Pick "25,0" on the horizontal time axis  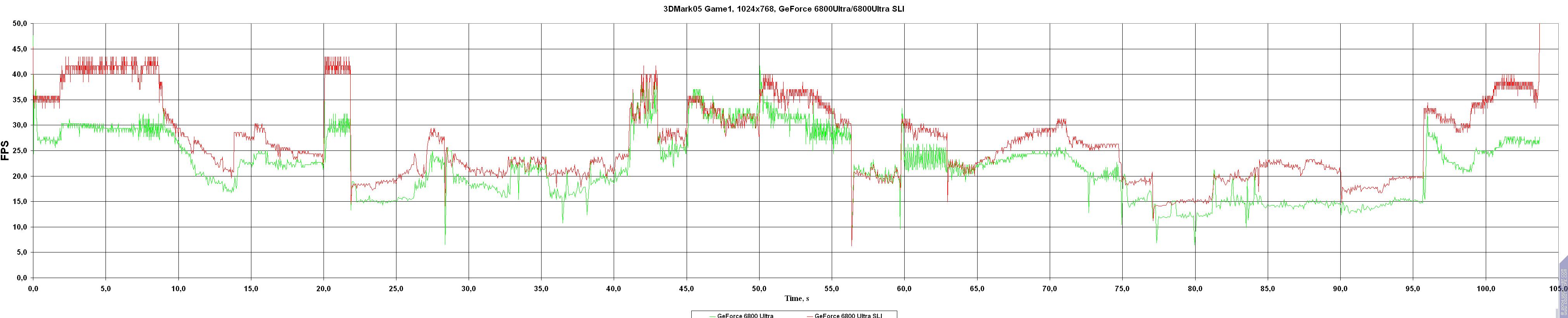point(396,289)
